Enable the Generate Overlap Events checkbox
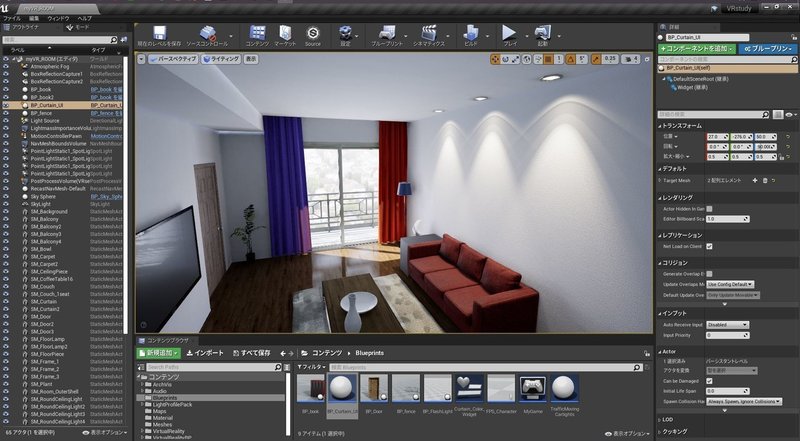Screen dimensions: 800x441 point(709,274)
